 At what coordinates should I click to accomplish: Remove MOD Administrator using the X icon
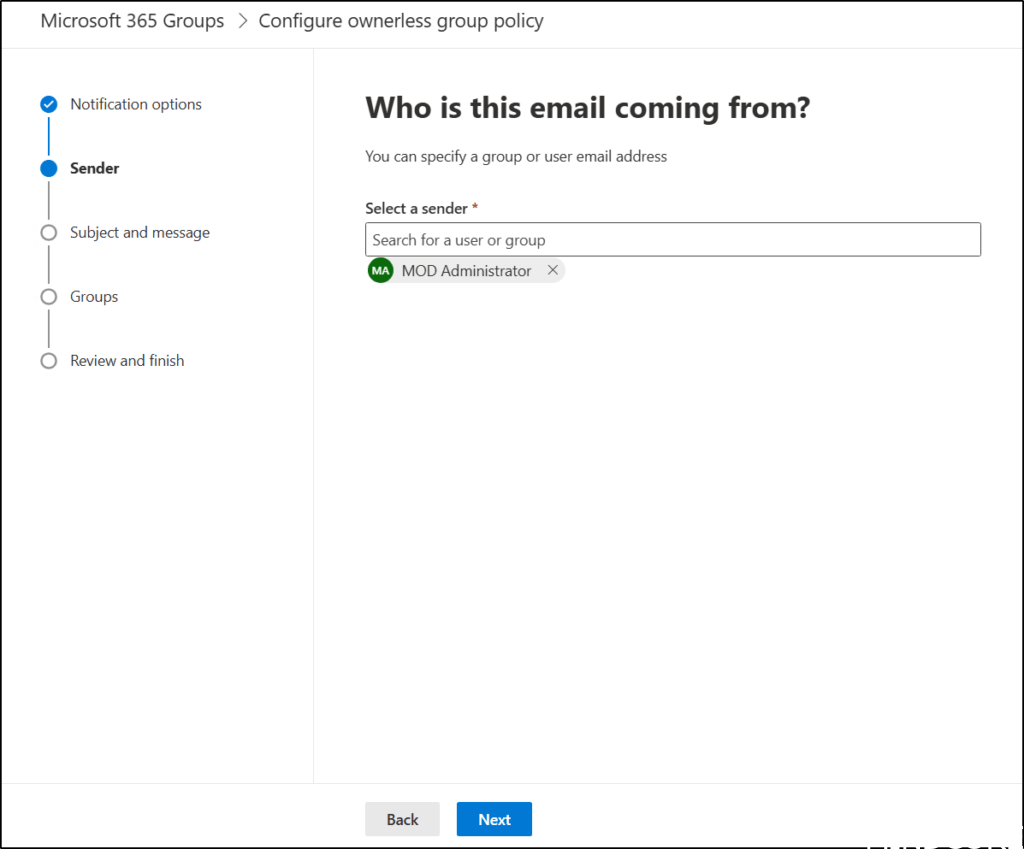[x=553, y=271]
